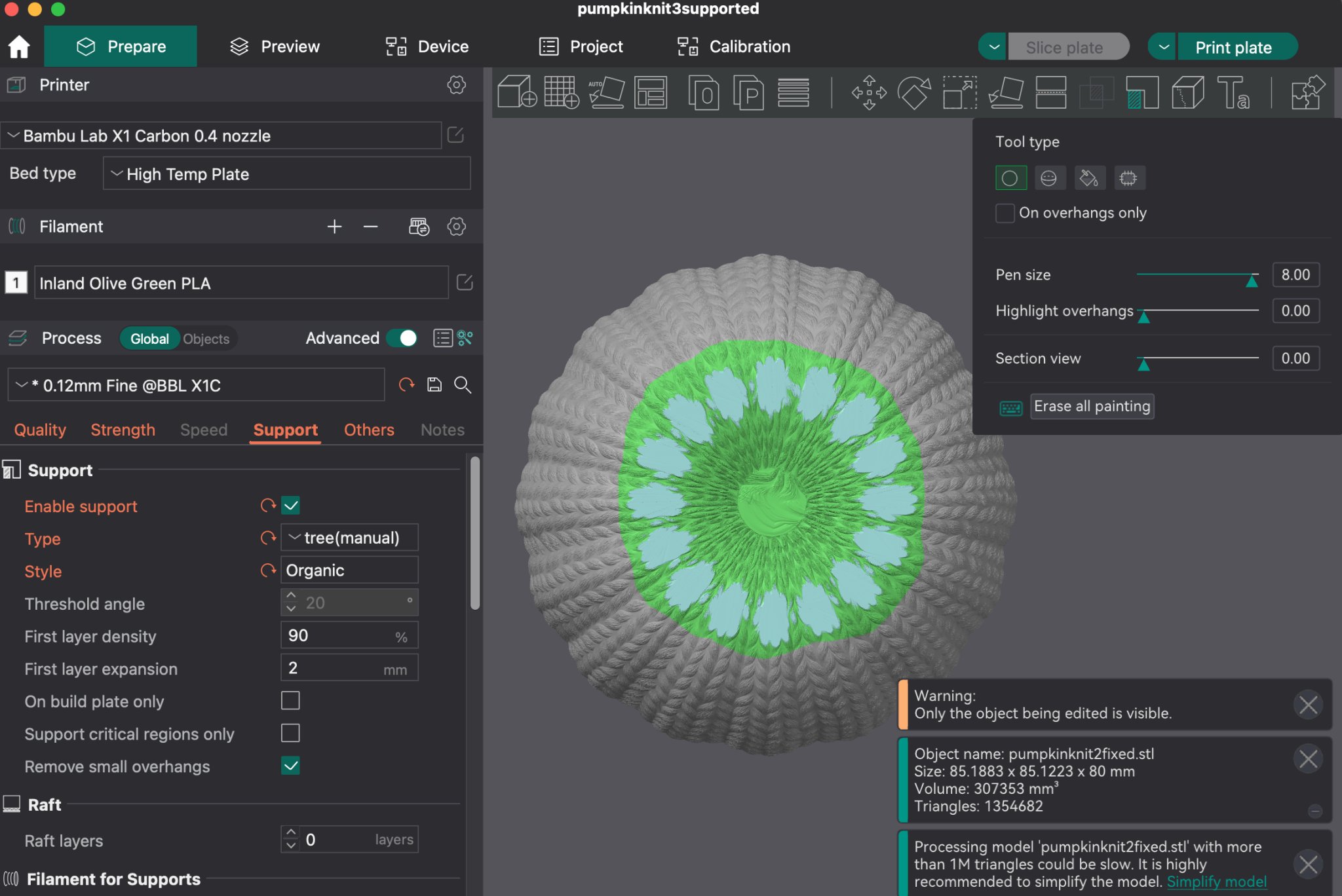The image size is (1342, 896).
Task: Select the Move tool icon
Action: tap(869, 92)
